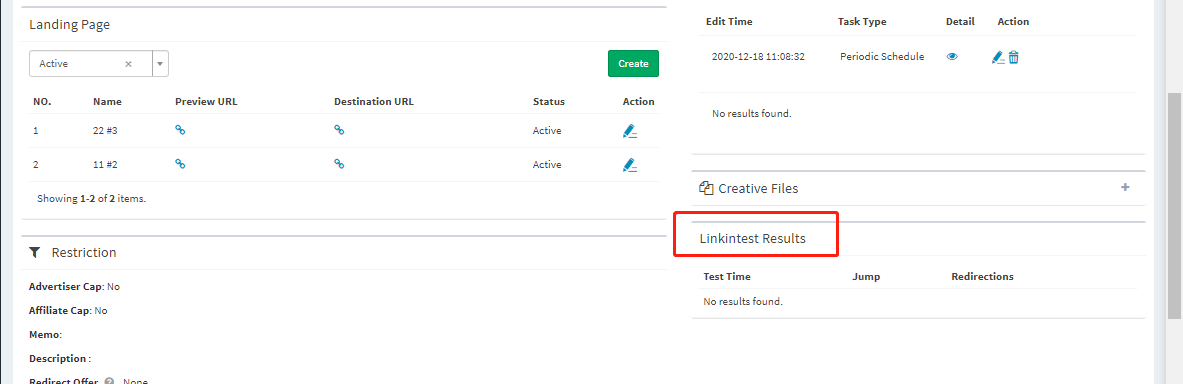Click Showing 1-2 of 2 items summary

pyautogui.click(x=91, y=199)
